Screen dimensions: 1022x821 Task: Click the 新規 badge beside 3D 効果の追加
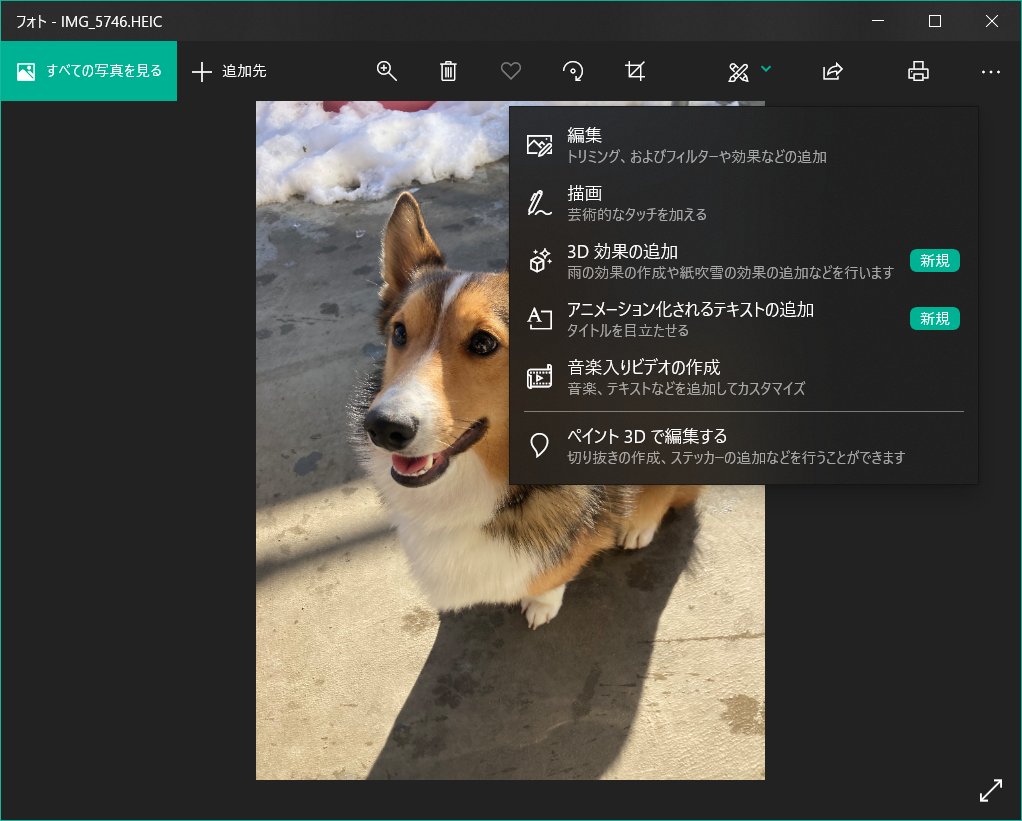click(934, 261)
